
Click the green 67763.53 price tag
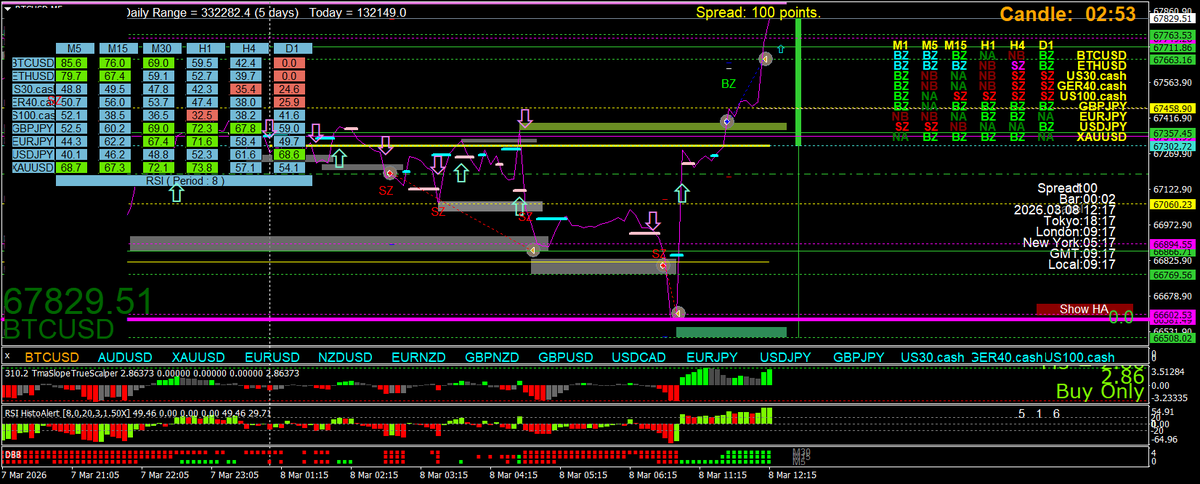(x=1172, y=35)
